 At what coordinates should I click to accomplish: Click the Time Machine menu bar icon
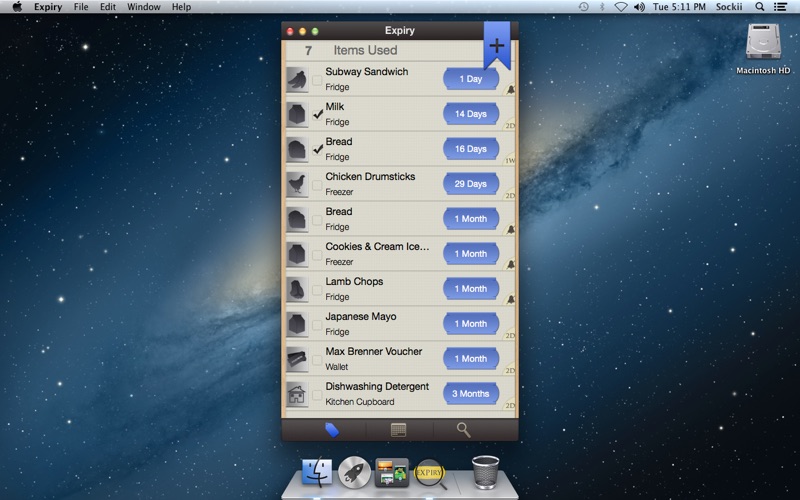click(x=584, y=7)
